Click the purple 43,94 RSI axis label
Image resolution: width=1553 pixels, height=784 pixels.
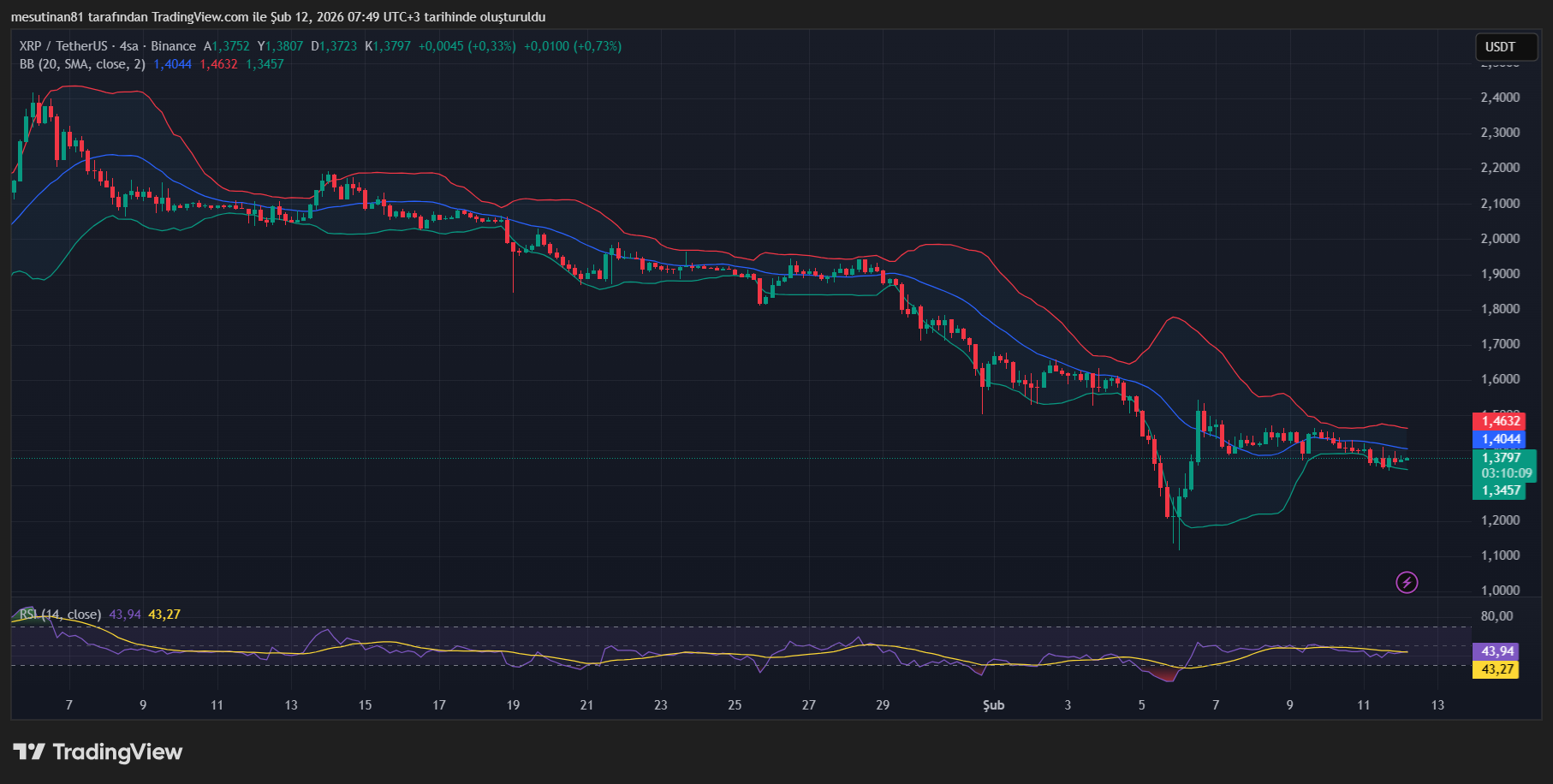[x=1497, y=651]
